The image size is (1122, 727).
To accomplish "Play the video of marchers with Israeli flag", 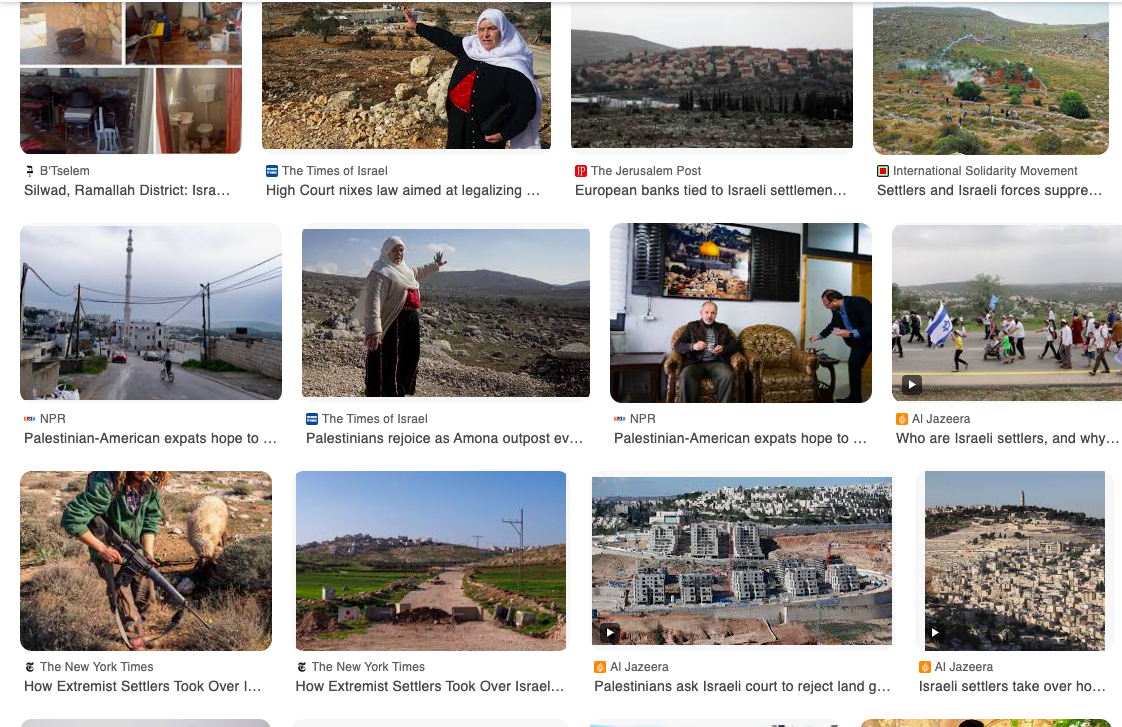I will [x=911, y=384].
